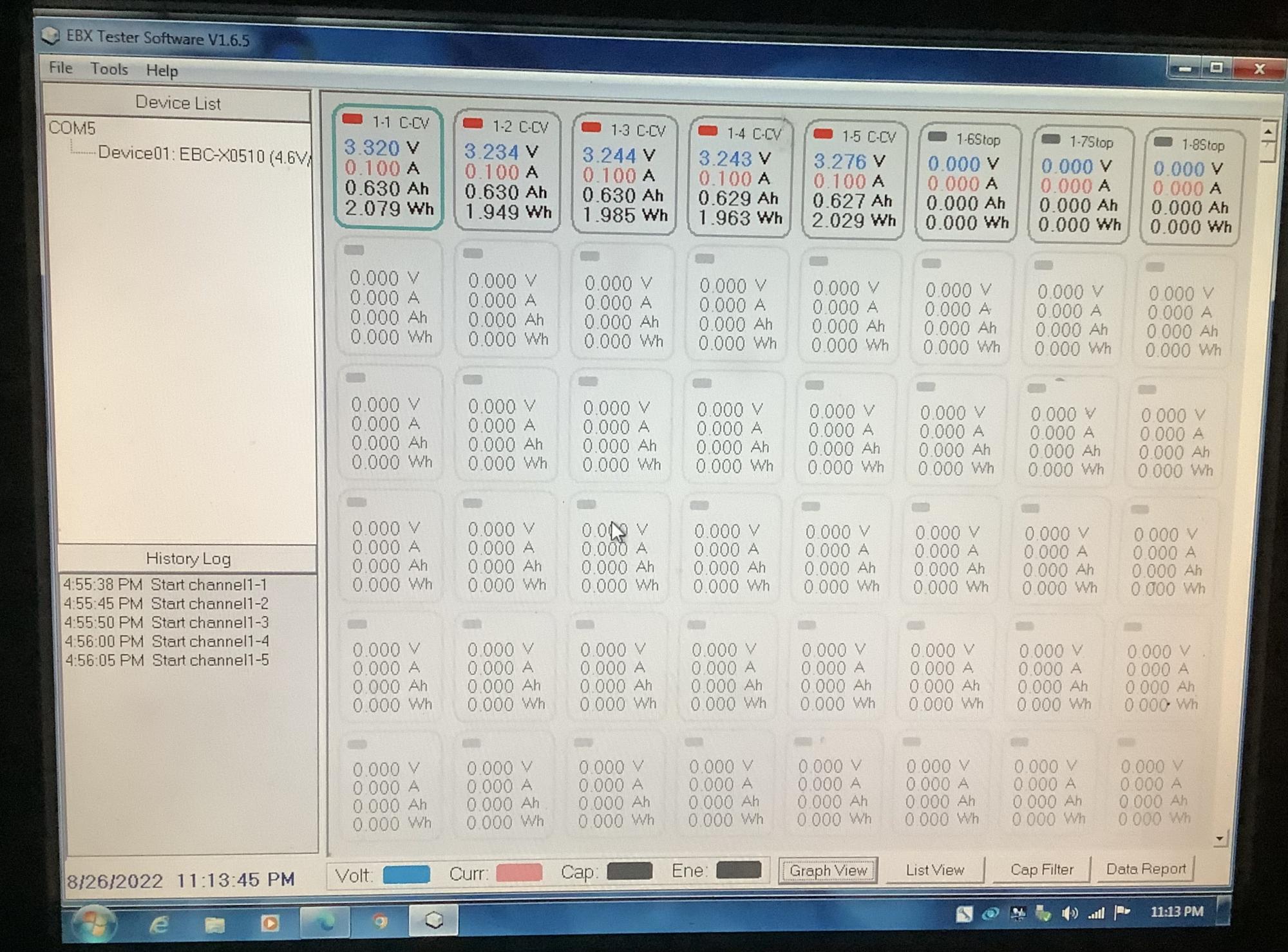This screenshot has height=952, width=1288.
Task: Select COM5 node in Device List
Action: [x=72, y=128]
